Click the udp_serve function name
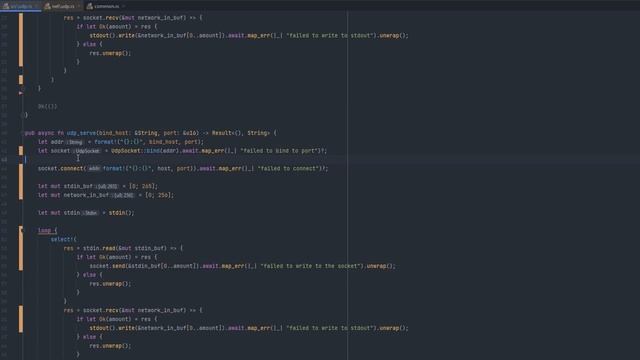 [x=81, y=133]
